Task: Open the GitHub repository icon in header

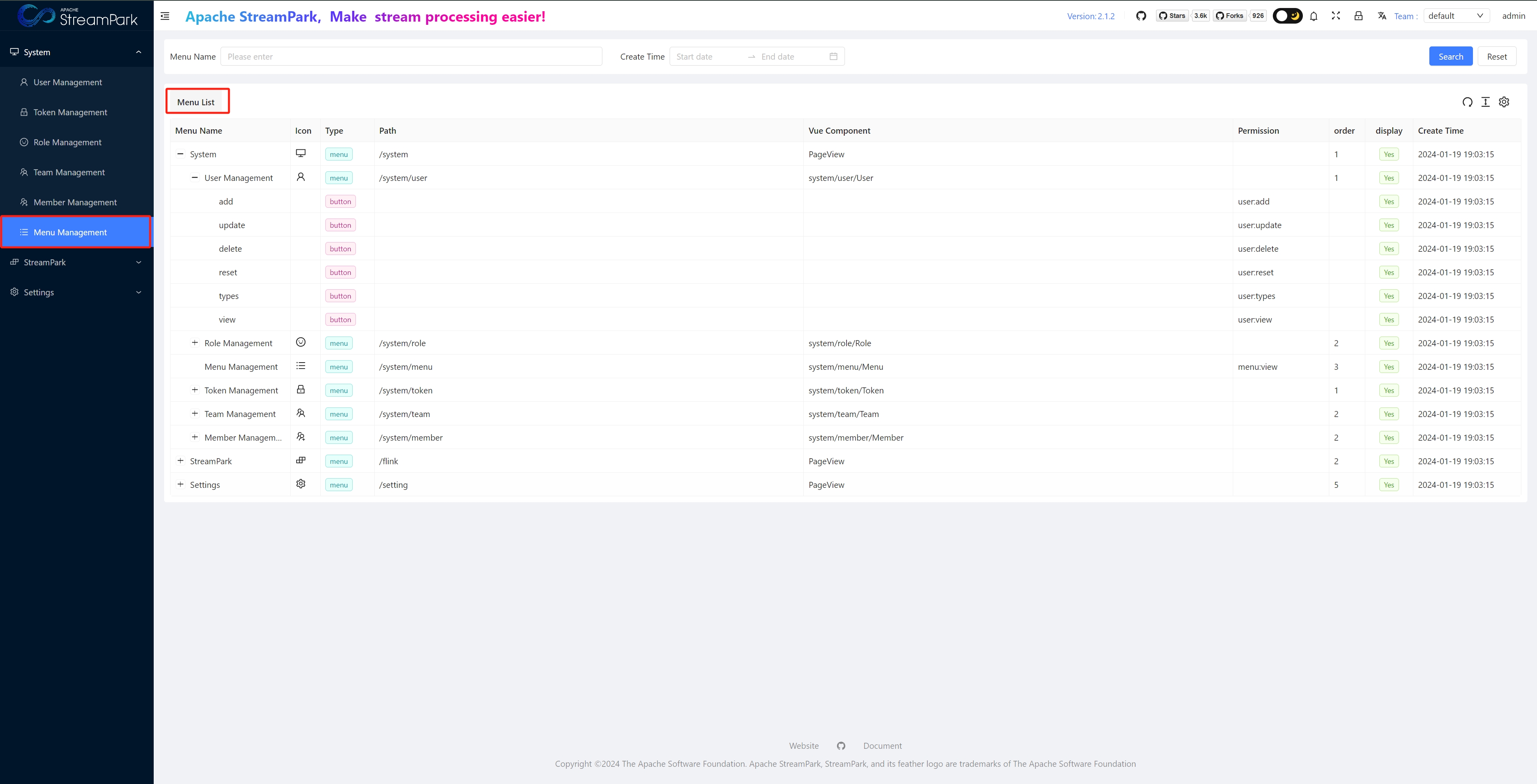Action: click(1141, 16)
